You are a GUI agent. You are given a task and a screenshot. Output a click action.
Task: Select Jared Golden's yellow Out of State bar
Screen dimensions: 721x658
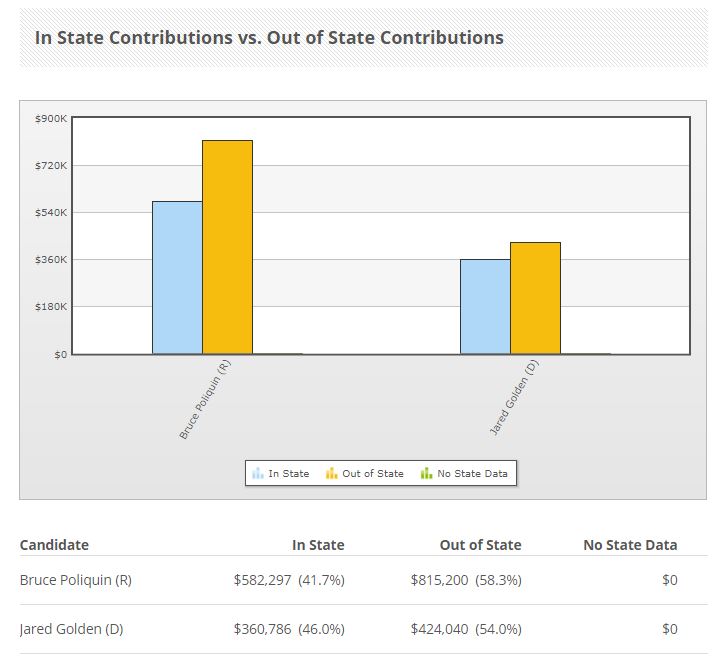coord(535,298)
